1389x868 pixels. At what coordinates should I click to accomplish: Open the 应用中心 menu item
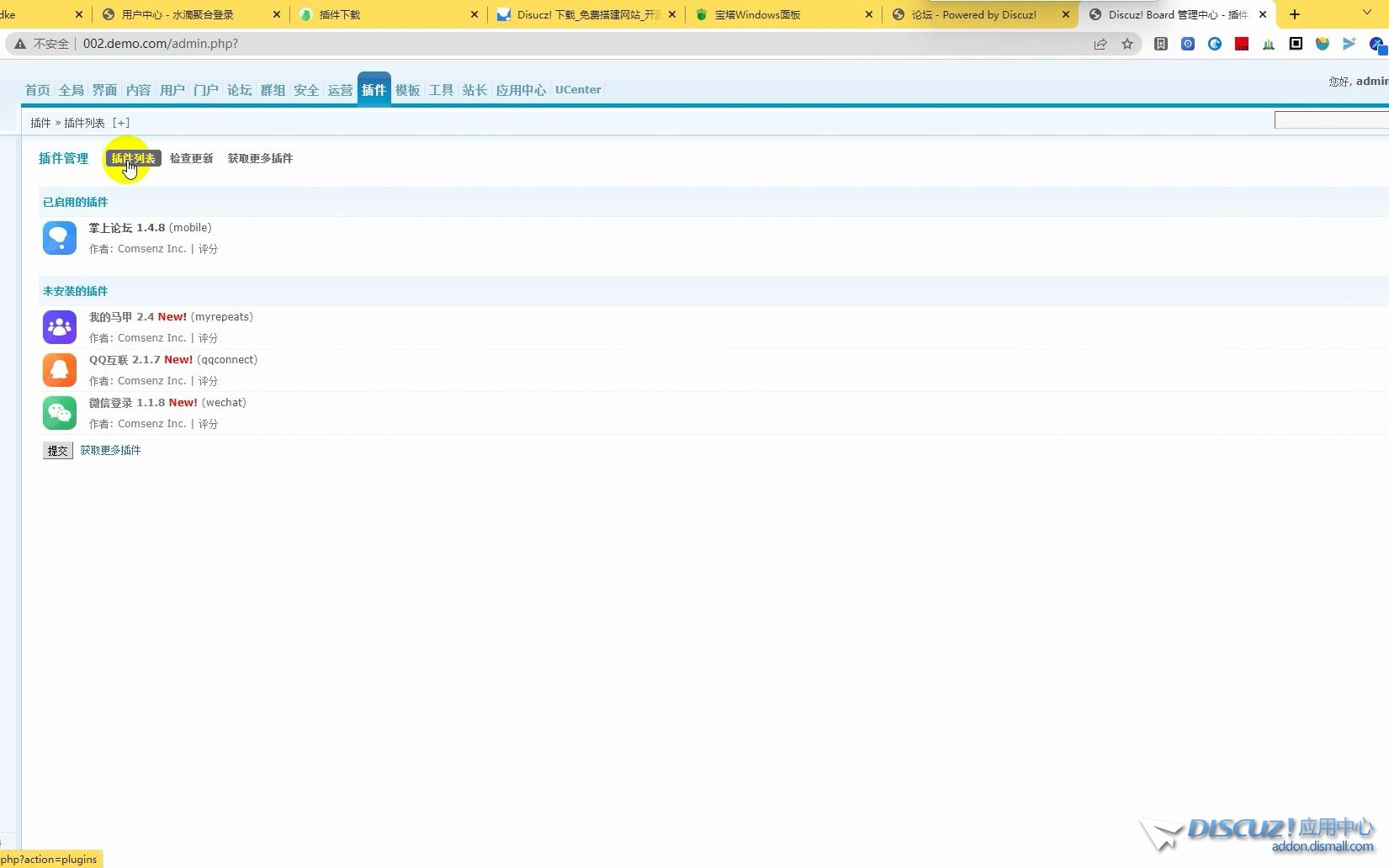(x=521, y=90)
